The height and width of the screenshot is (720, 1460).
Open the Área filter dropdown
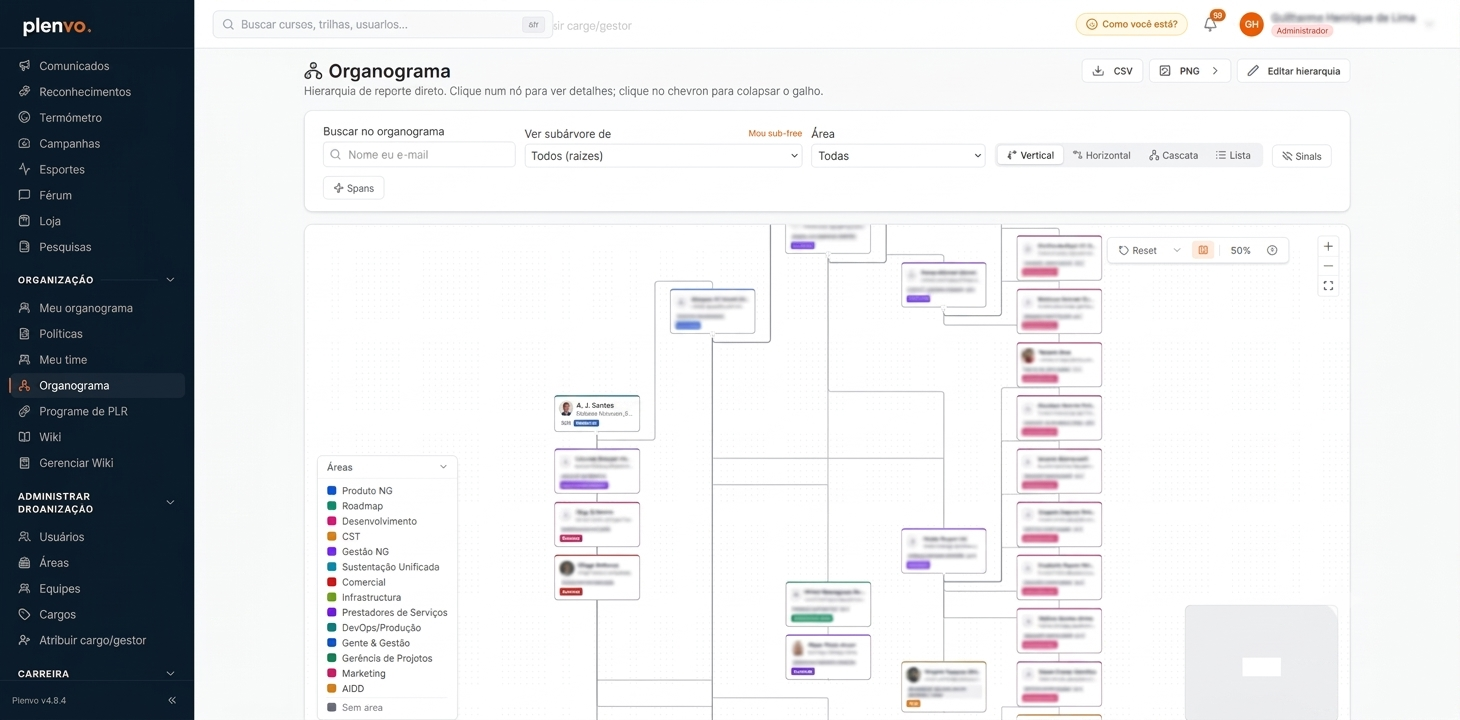898,156
